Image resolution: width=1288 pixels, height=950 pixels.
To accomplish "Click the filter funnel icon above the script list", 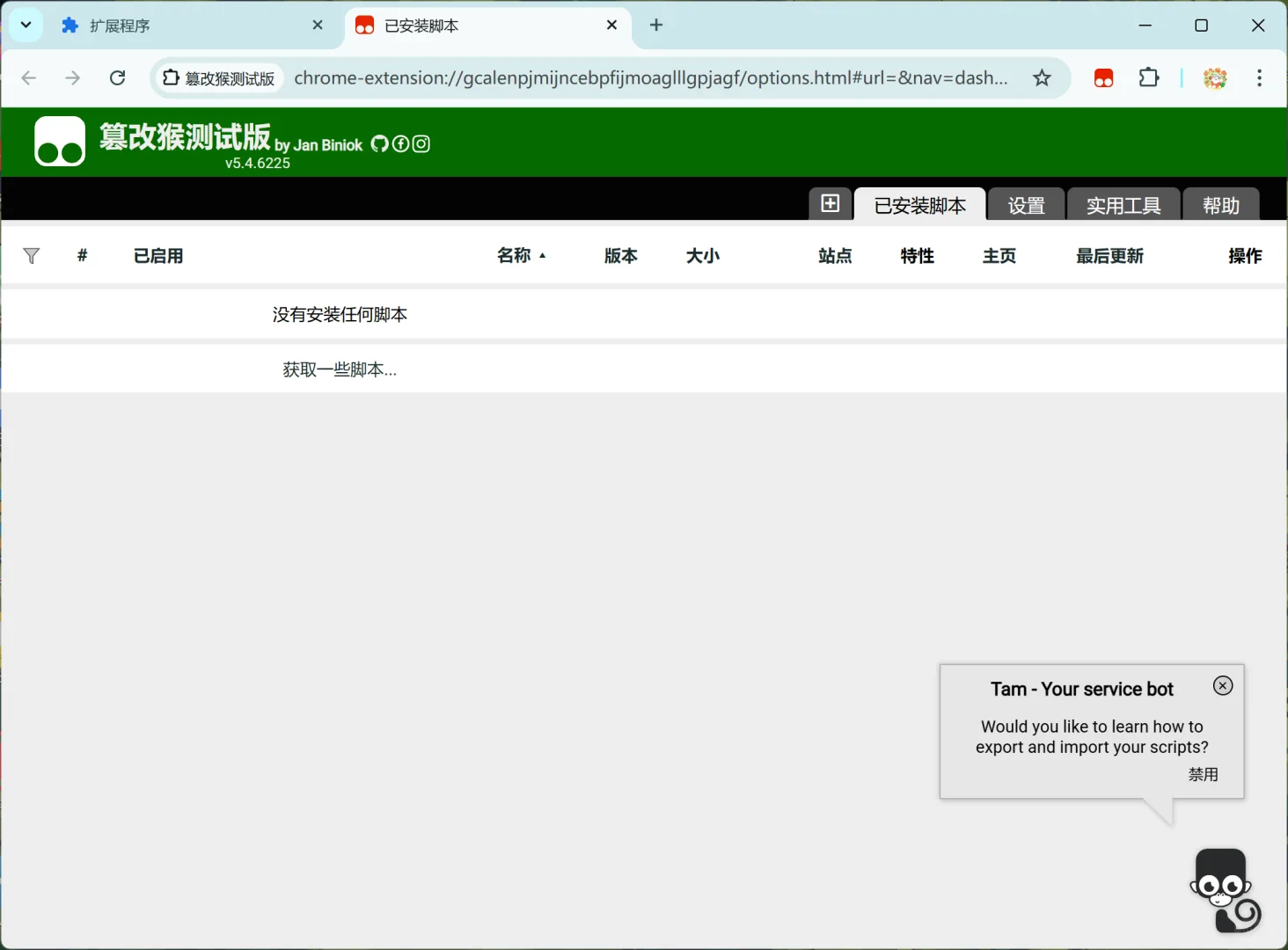I will pos(32,256).
